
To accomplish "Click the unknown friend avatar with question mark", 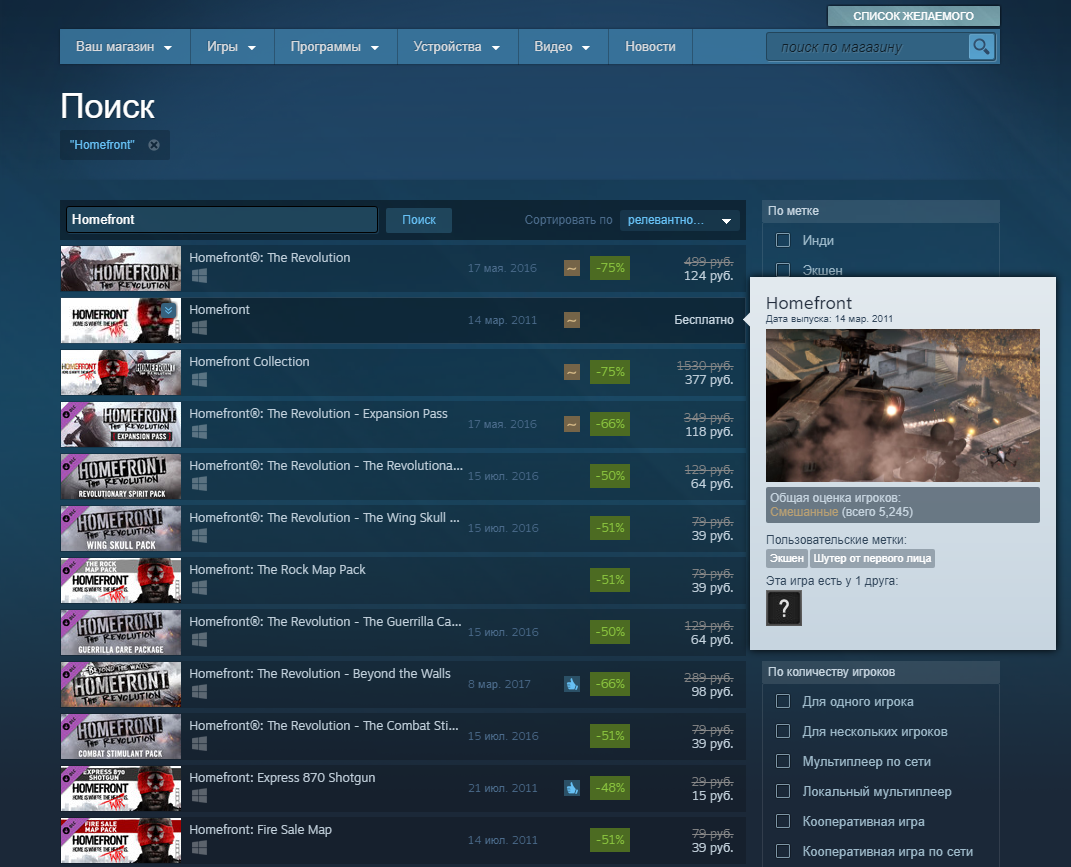I will 783,608.
